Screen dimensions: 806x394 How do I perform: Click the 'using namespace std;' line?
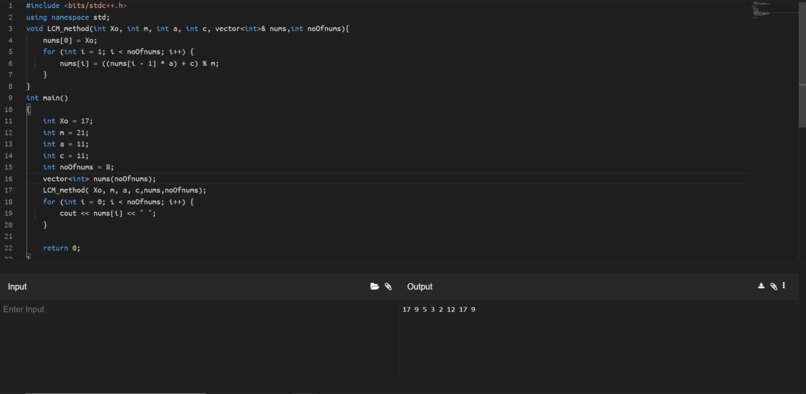(x=68, y=17)
